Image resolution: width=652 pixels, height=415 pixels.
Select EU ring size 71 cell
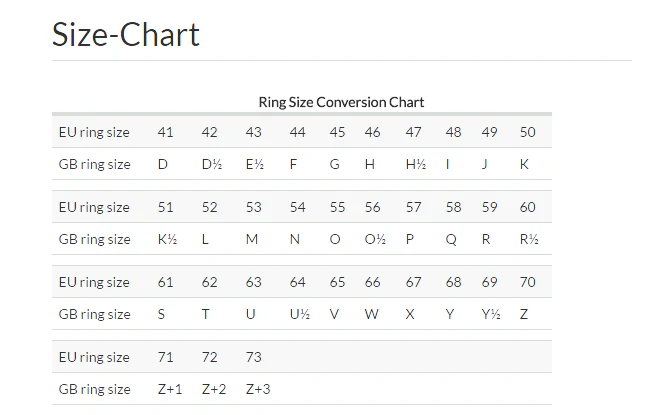tap(166, 357)
